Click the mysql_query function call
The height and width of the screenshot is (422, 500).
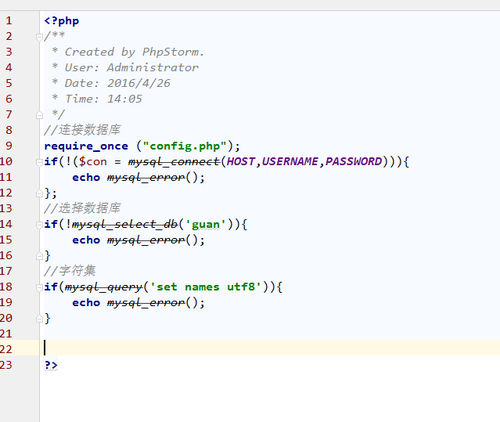tap(104, 287)
